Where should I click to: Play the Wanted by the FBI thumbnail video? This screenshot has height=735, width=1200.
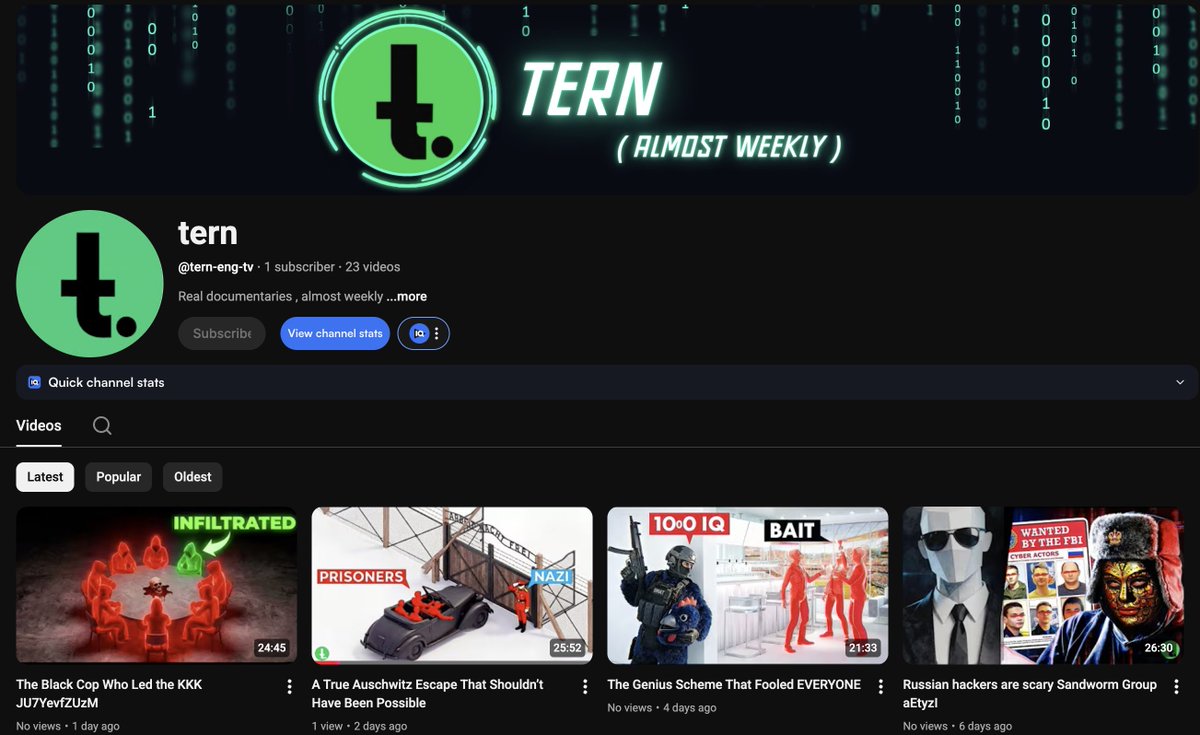point(1043,585)
